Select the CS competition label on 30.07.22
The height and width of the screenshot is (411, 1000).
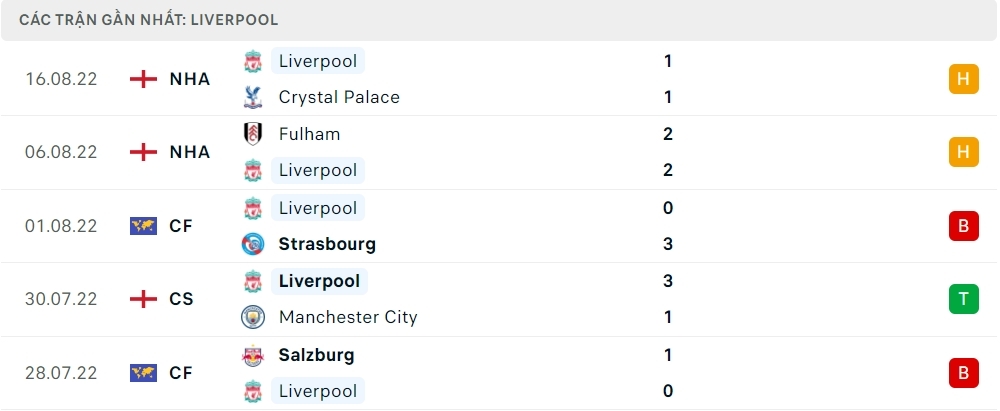(181, 299)
